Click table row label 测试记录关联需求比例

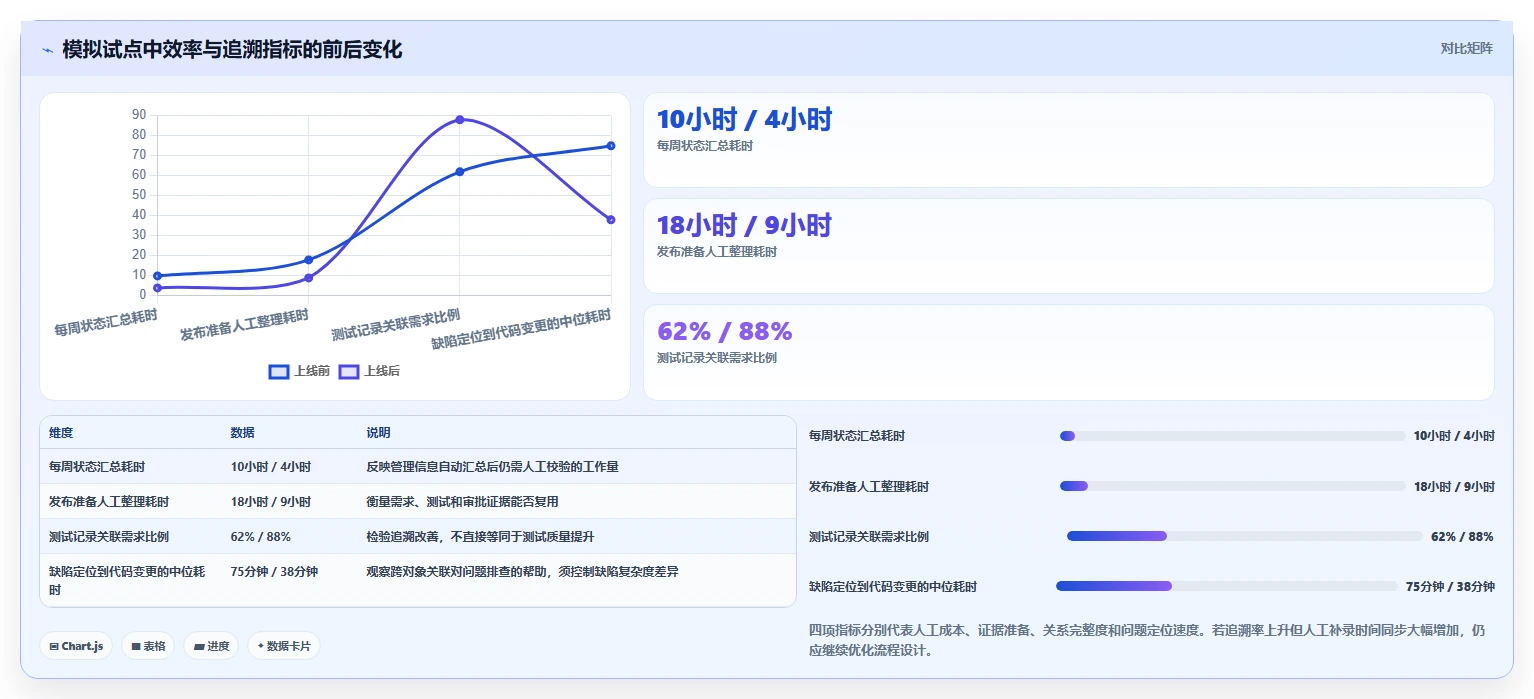coord(109,537)
